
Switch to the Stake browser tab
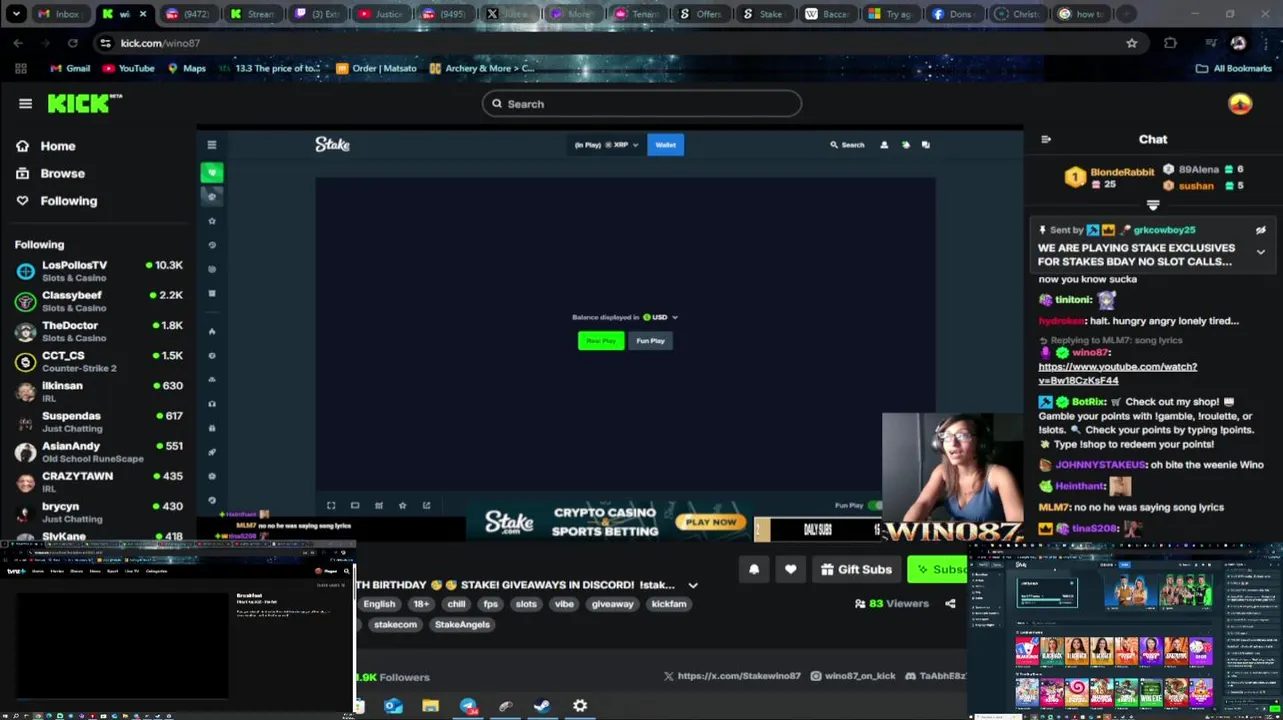tap(762, 14)
